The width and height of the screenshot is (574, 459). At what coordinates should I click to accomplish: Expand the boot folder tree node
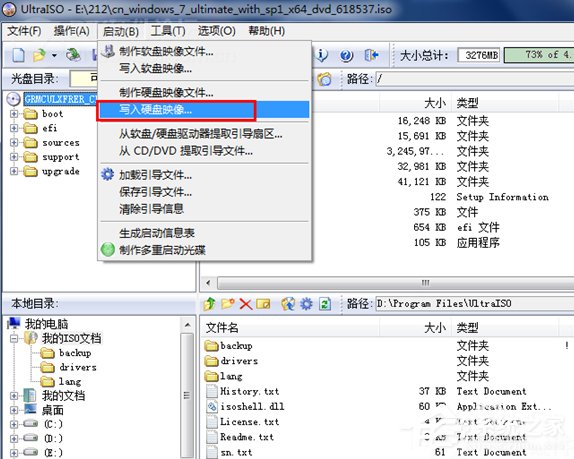pyautogui.click(x=14, y=114)
